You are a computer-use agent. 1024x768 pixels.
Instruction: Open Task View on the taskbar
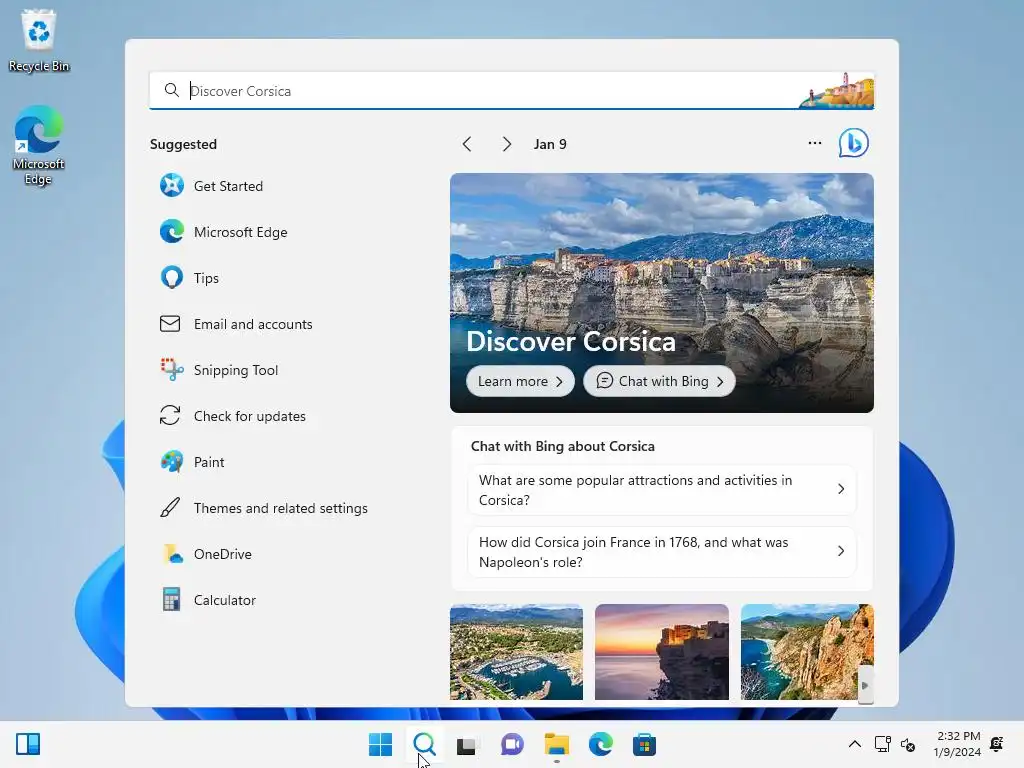coord(466,744)
